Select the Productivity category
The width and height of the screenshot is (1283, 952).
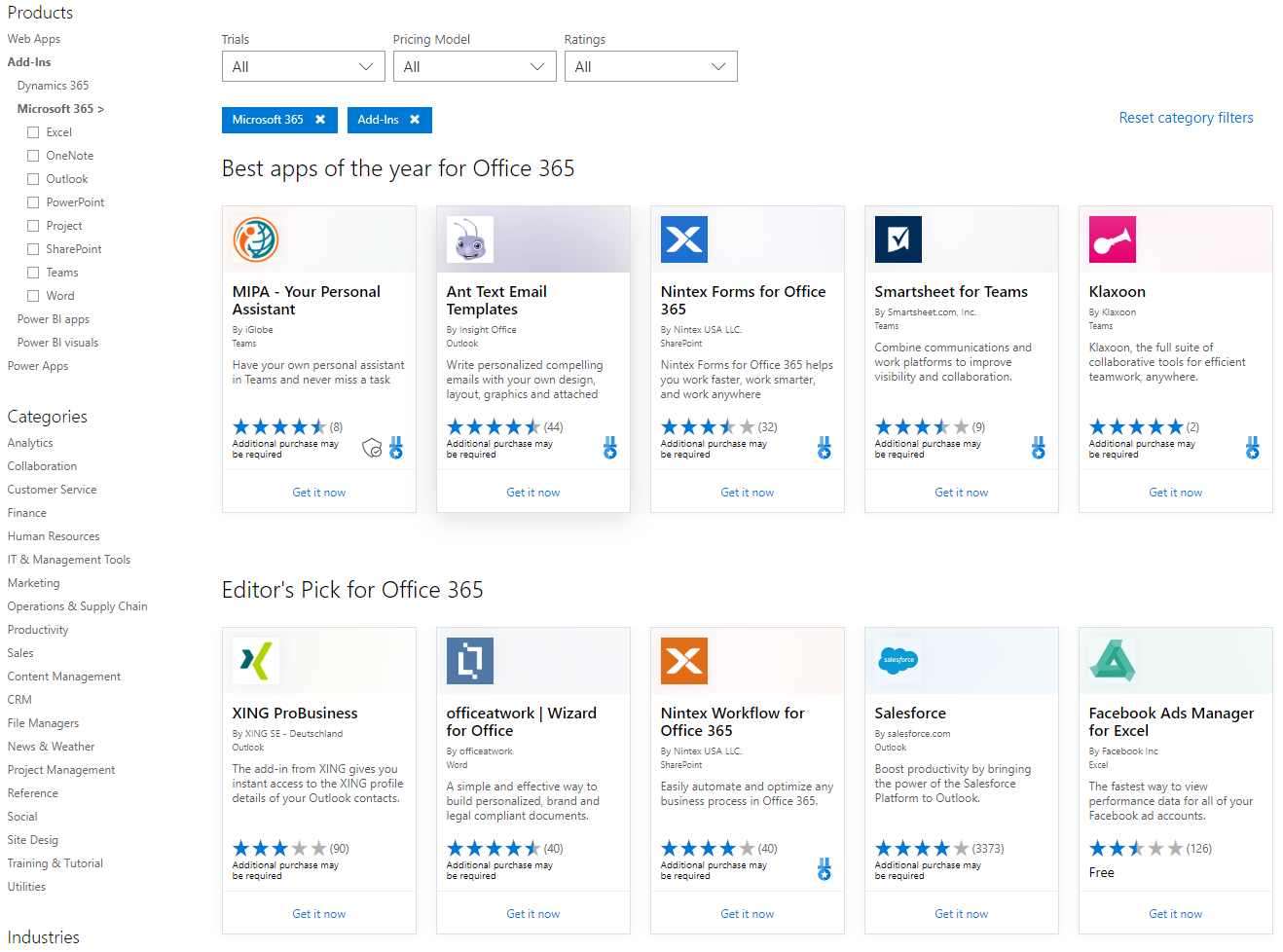tap(38, 630)
